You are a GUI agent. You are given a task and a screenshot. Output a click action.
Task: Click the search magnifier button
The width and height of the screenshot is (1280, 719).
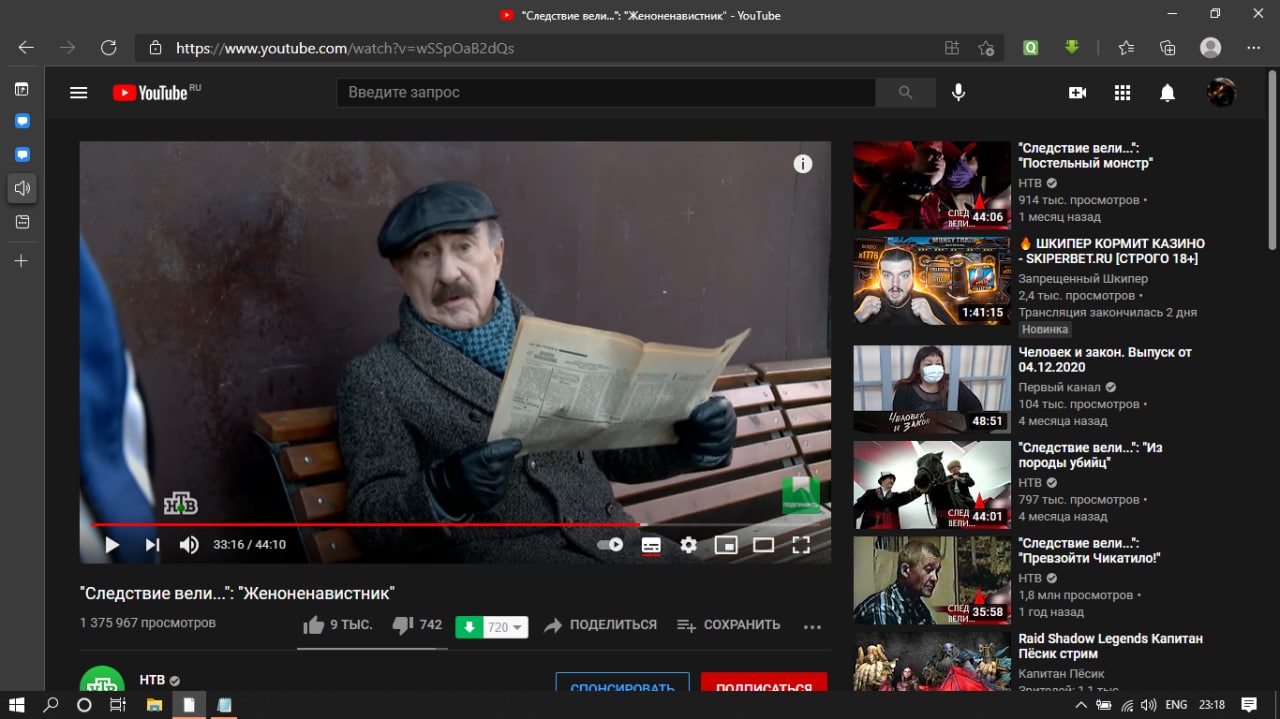pyautogui.click(x=905, y=92)
